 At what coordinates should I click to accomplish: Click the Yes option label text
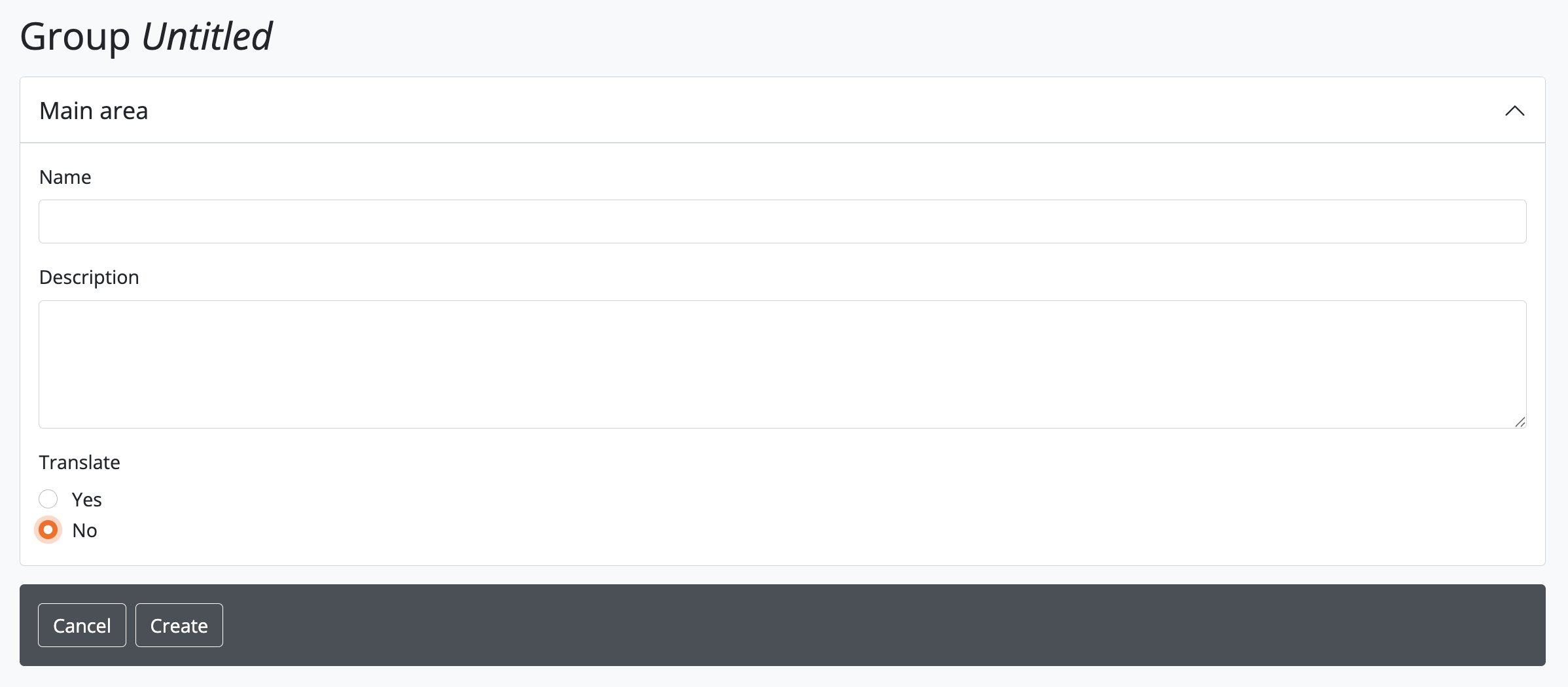point(86,500)
